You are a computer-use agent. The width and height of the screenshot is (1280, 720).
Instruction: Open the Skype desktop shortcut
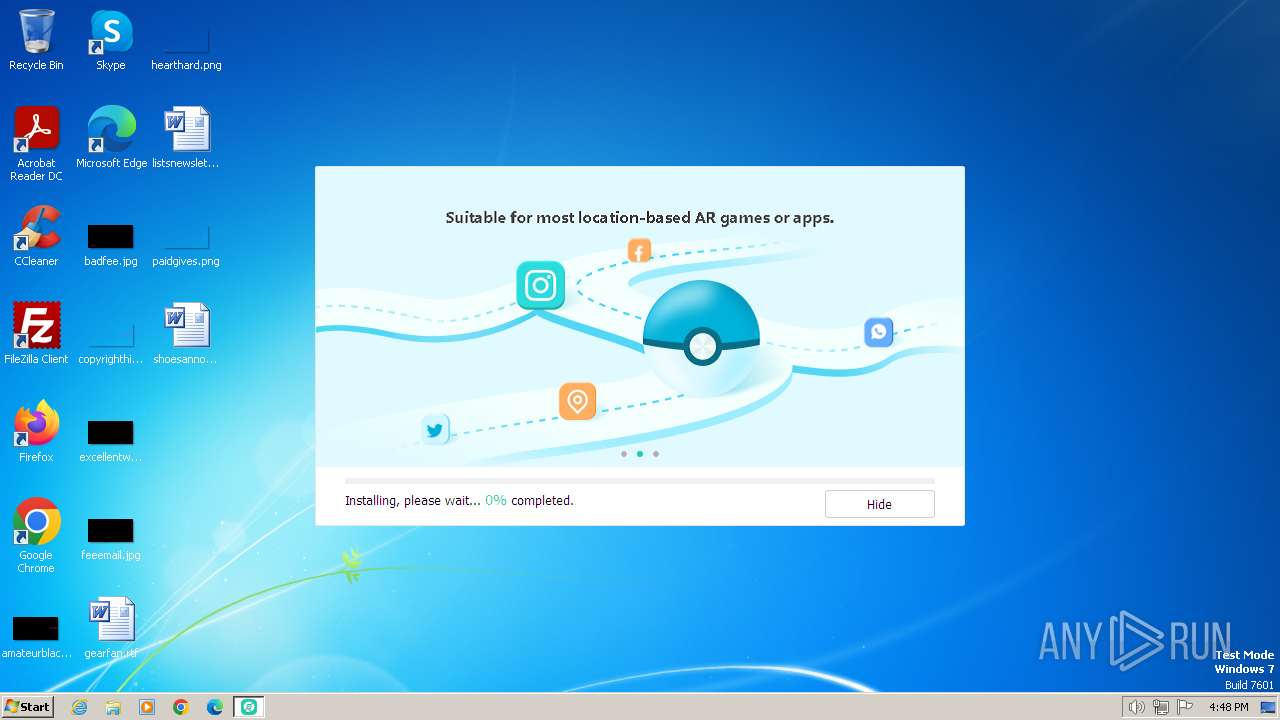111,40
